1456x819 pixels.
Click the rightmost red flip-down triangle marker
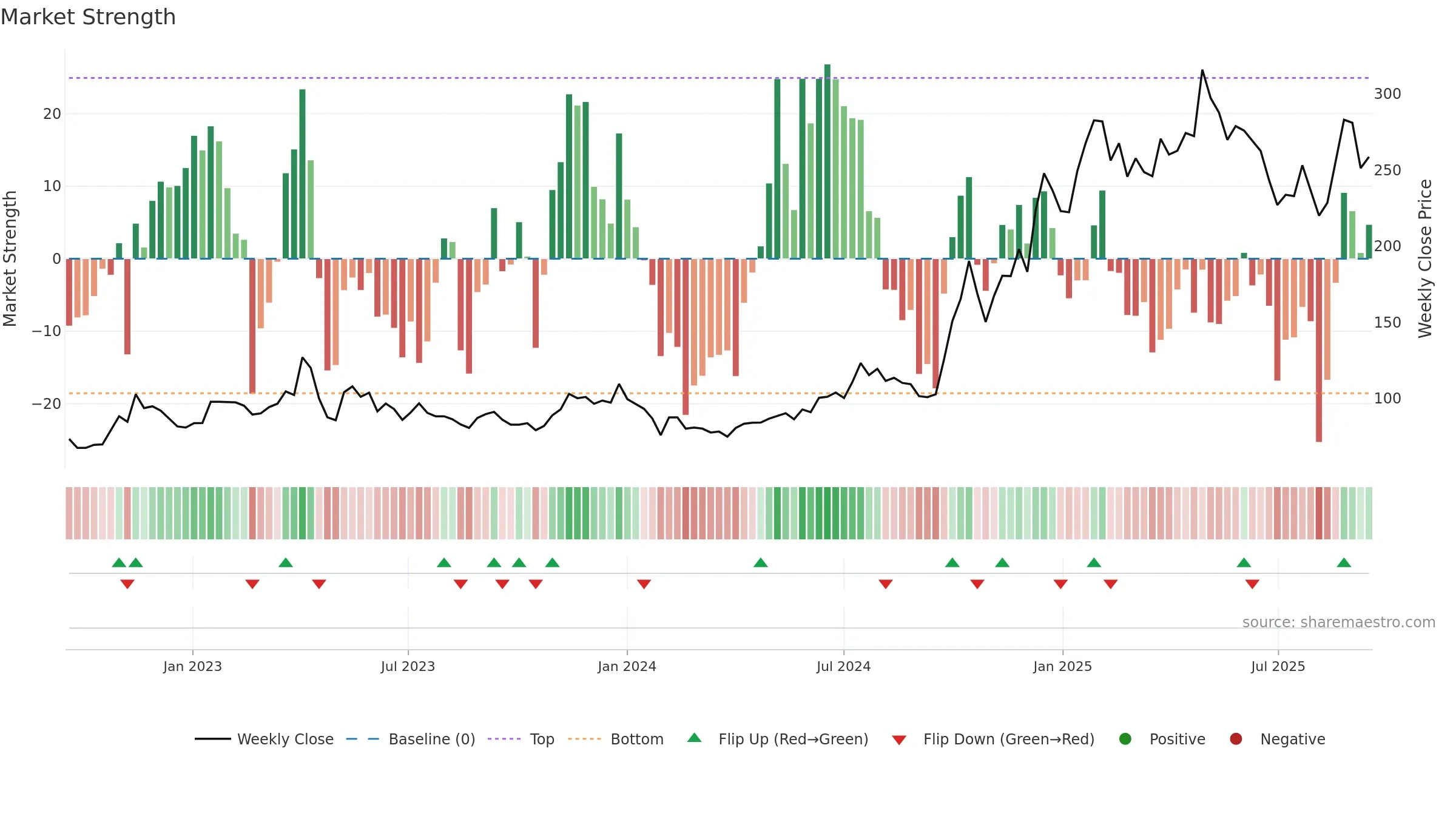coord(1252,584)
